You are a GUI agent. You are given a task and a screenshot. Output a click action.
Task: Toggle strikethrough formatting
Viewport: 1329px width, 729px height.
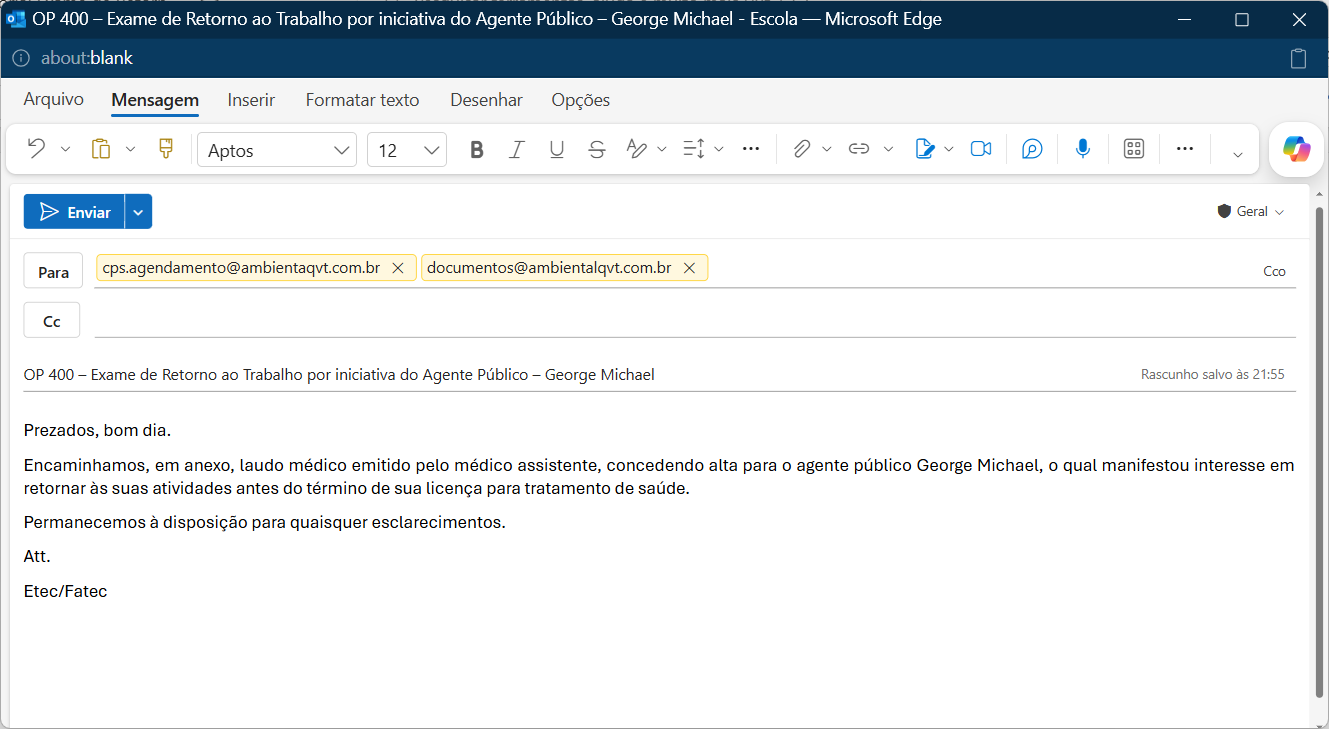pyautogui.click(x=597, y=150)
